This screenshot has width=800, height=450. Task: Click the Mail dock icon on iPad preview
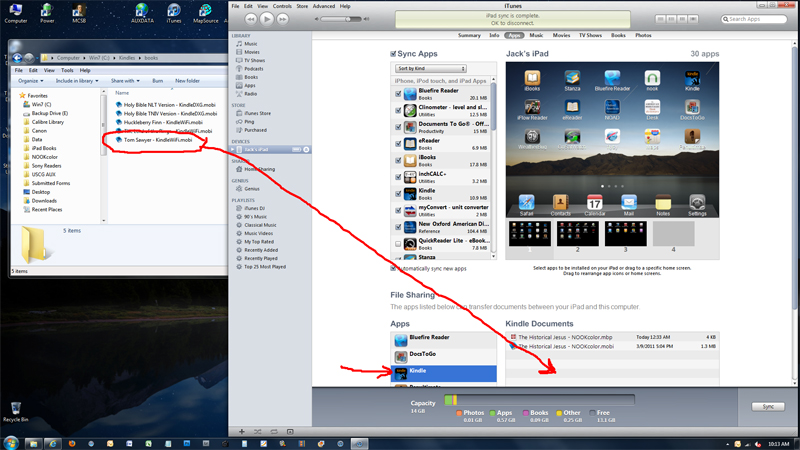629,202
